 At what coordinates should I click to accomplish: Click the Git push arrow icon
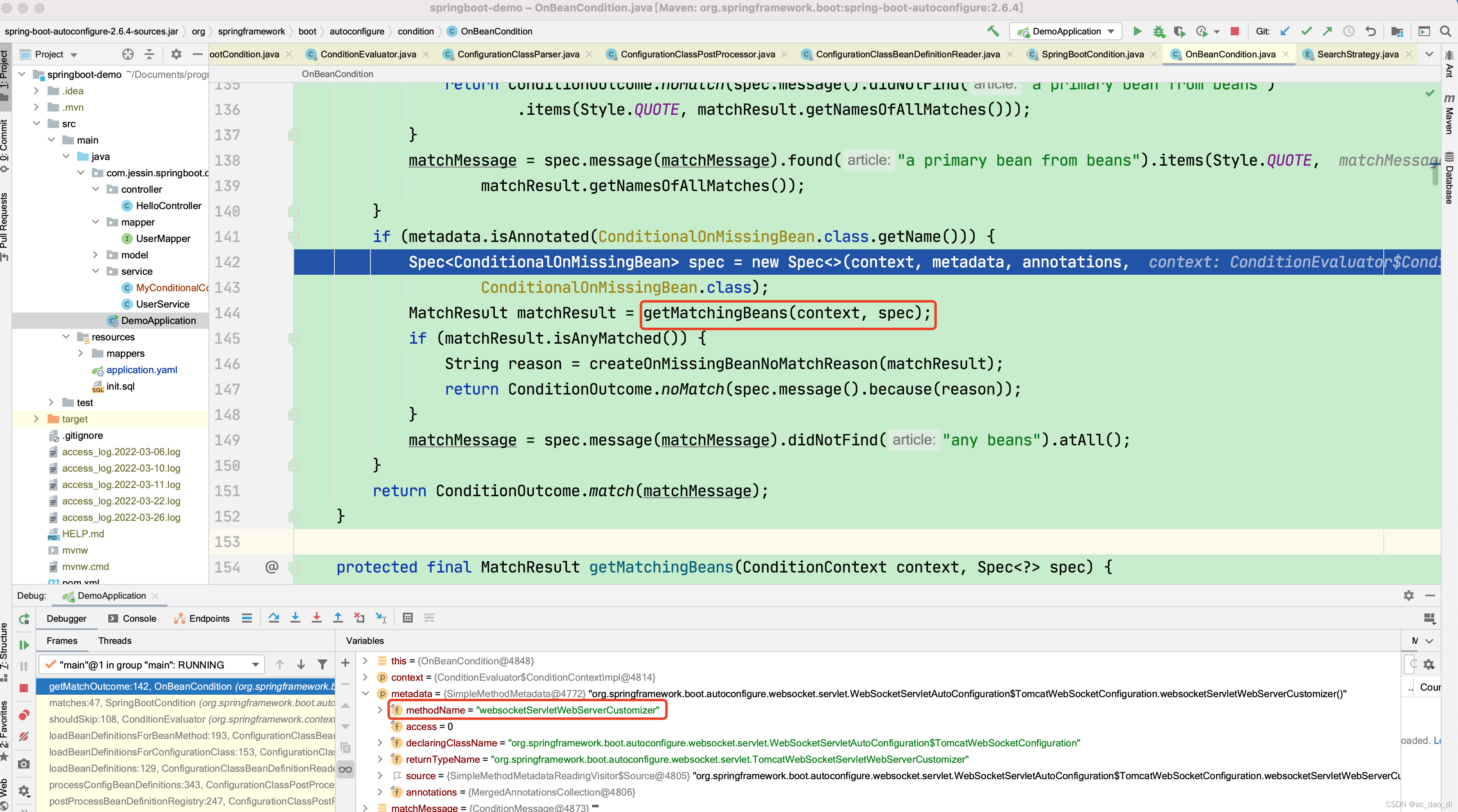pyautogui.click(x=1327, y=31)
